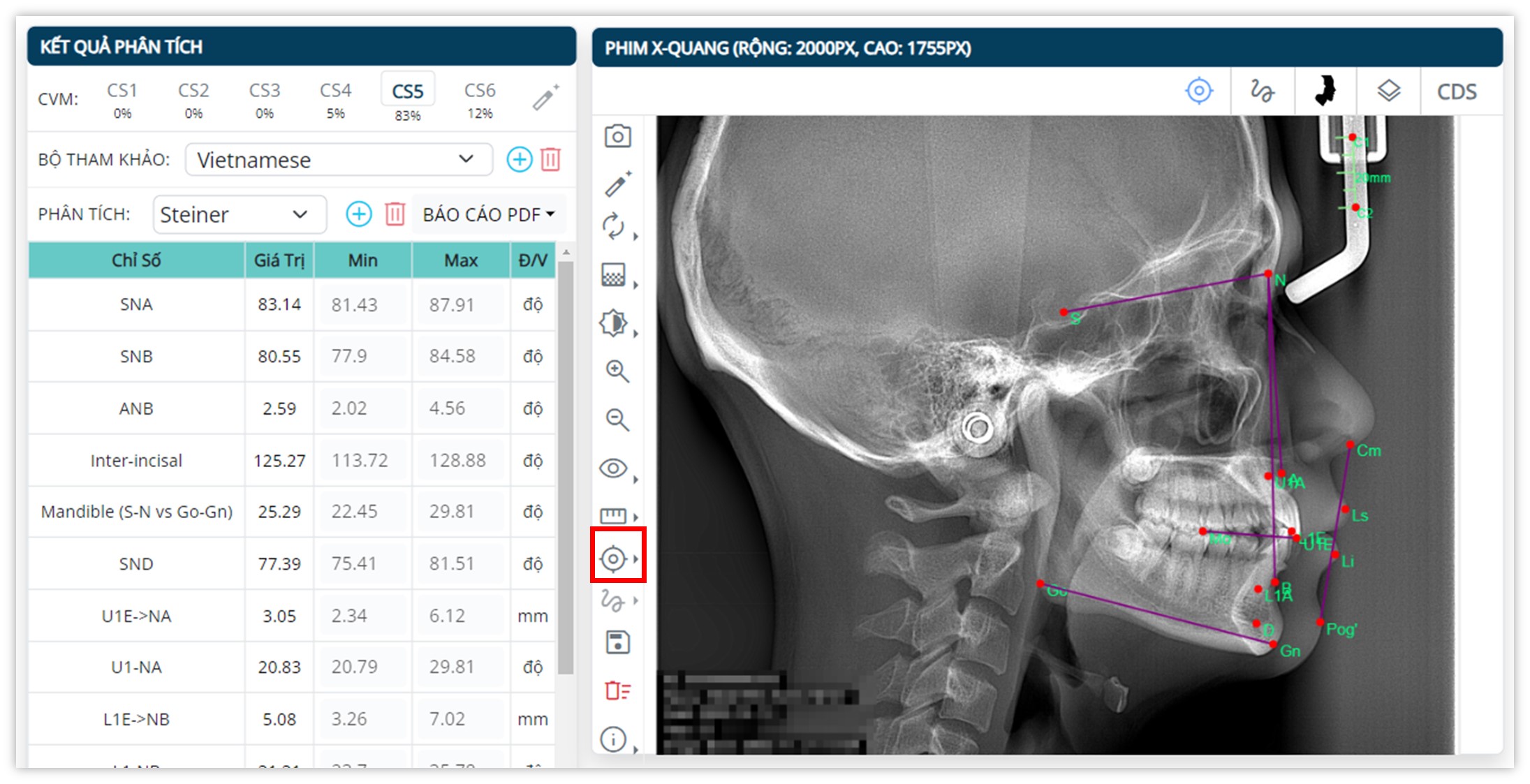Open the Steiner analysis dropdown
This screenshot has width=1530, height=784.
[x=240, y=214]
